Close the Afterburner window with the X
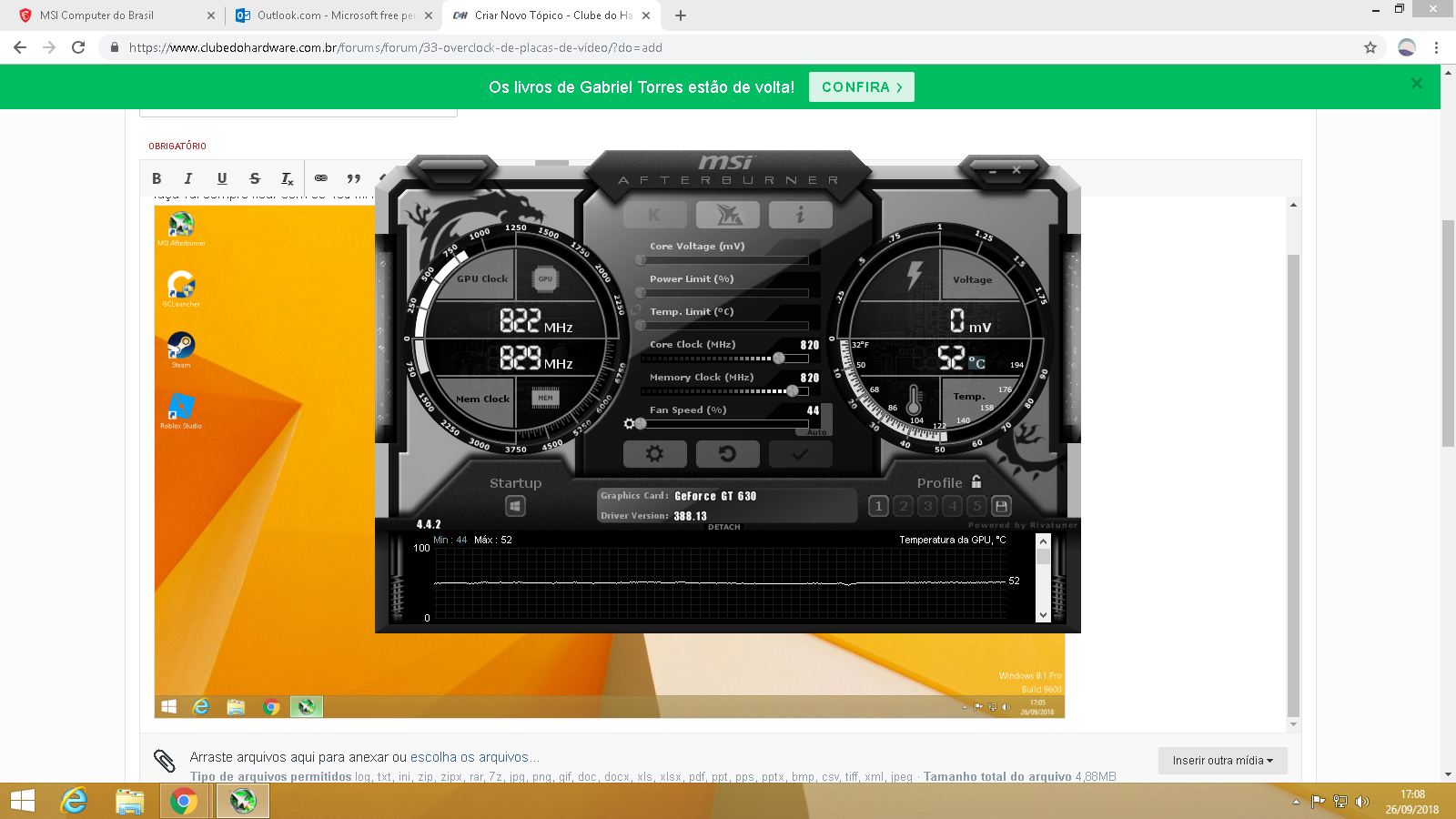1456x819 pixels. tap(1016, 170)
